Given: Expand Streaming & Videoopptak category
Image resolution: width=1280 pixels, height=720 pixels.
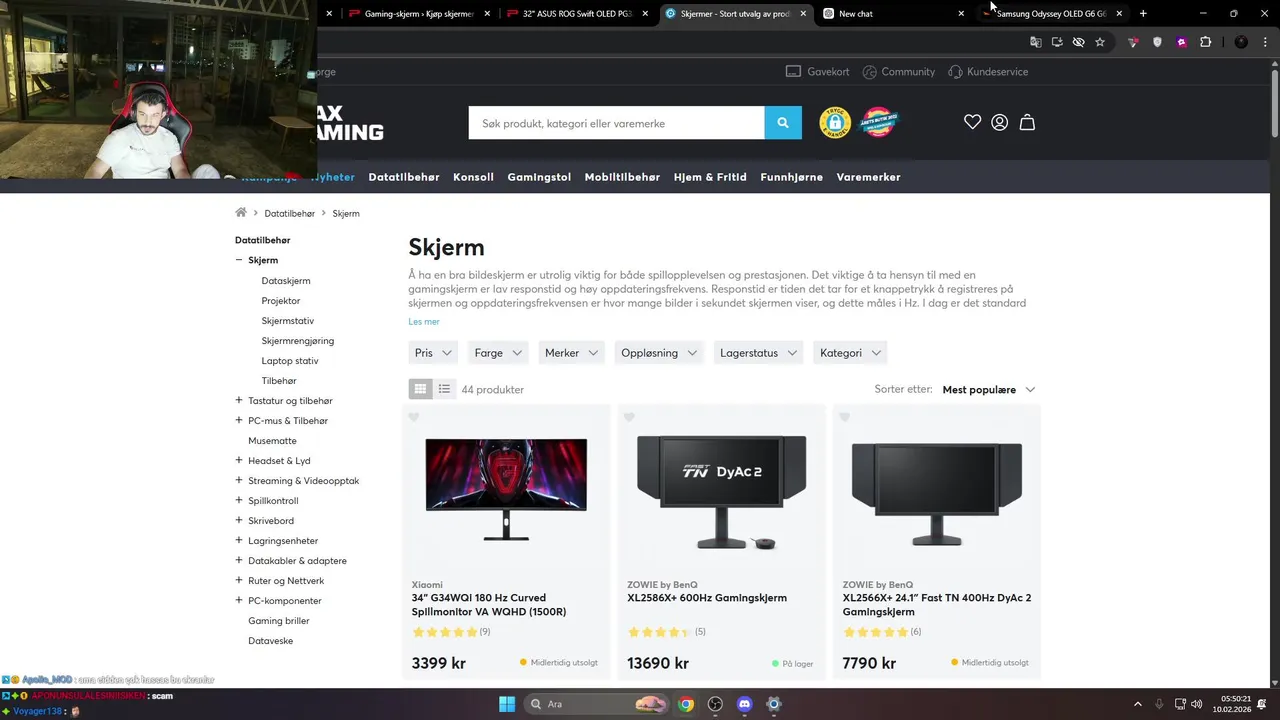Looking at the screenshot, I should (239, 480).
